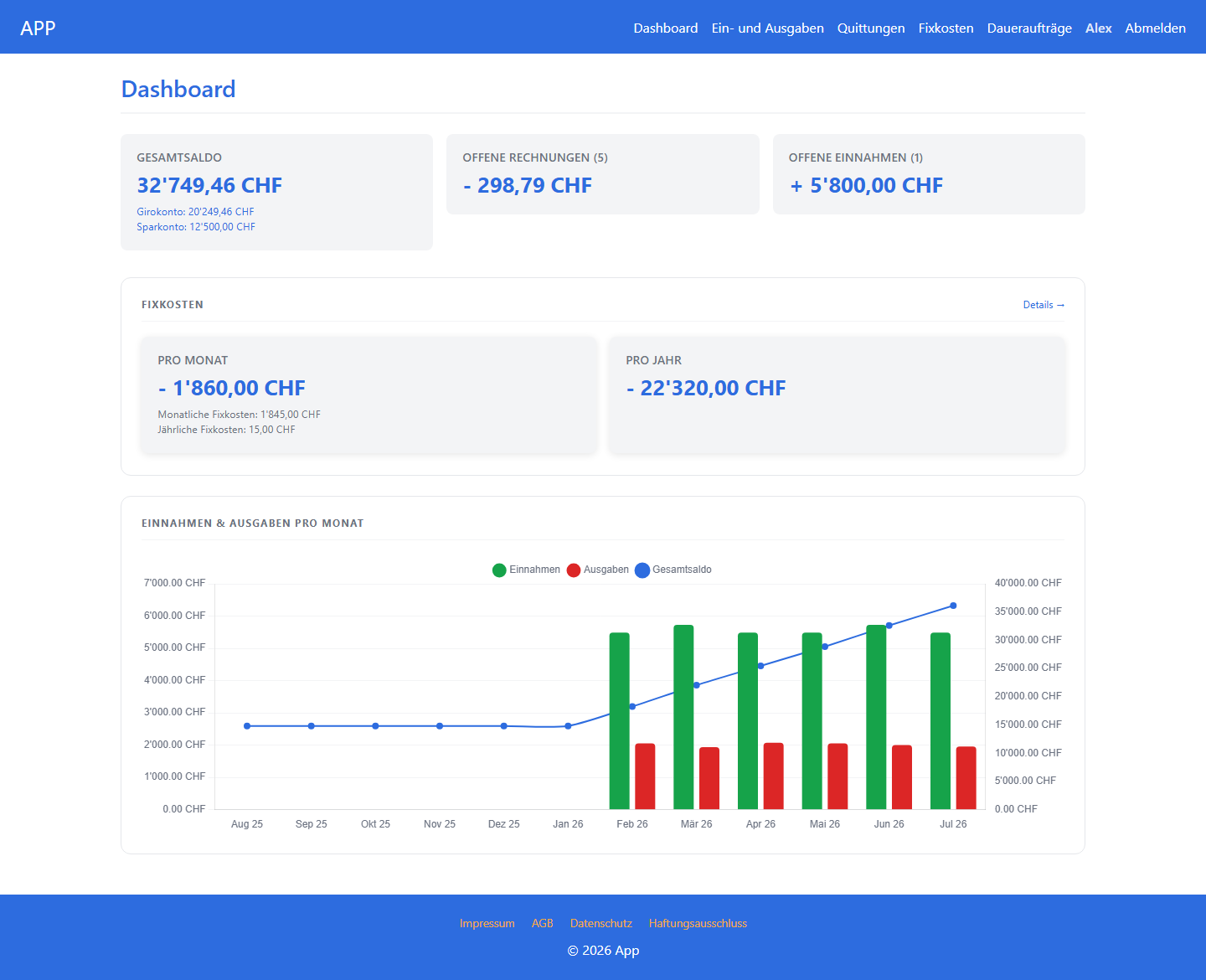The image size is (1206, 980).
Task: Click the Pro Monat - 1'860,00 CHF value
Action: coord(232,388)
